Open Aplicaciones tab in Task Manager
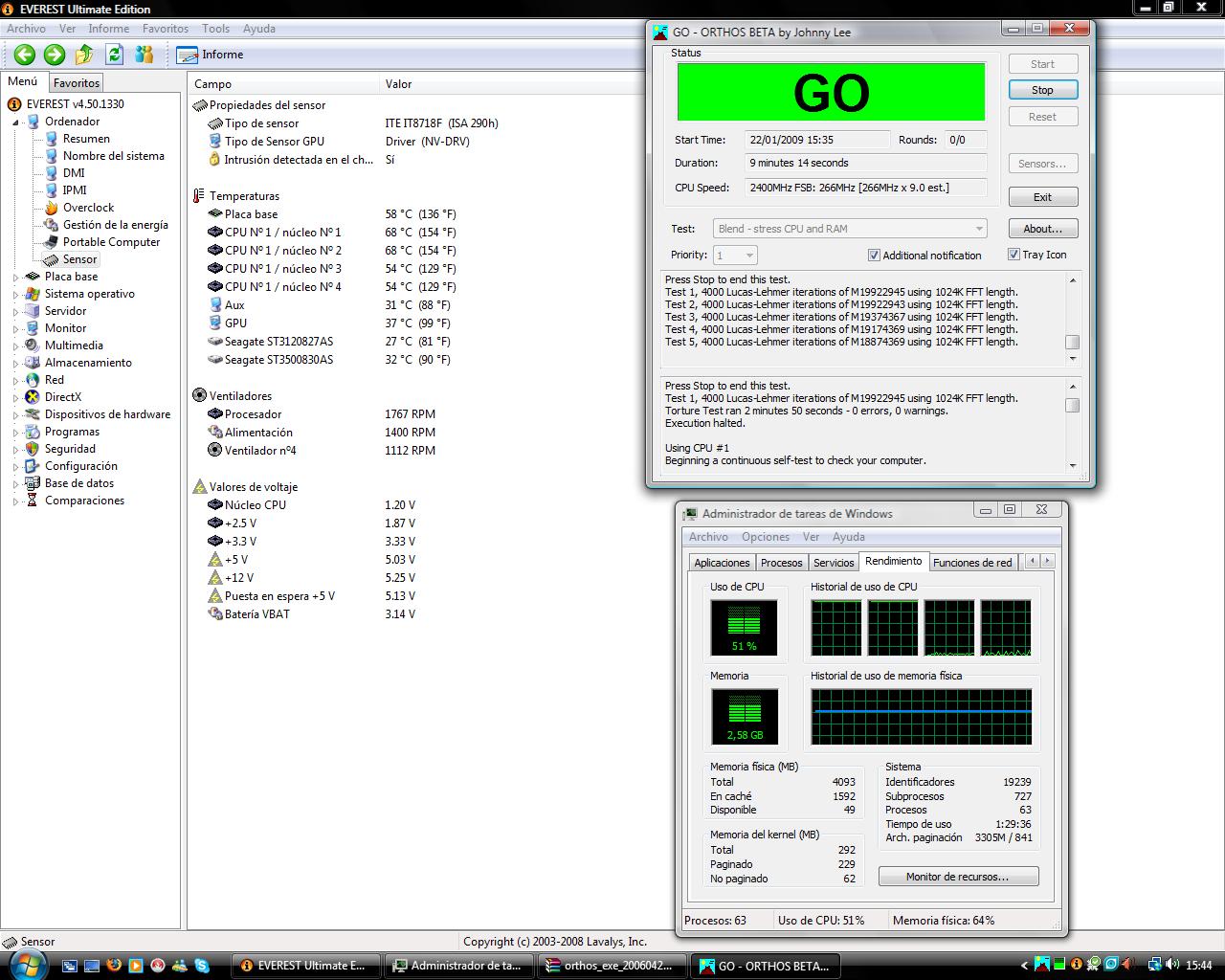The image size is (1225, 980). pos(722,563)
